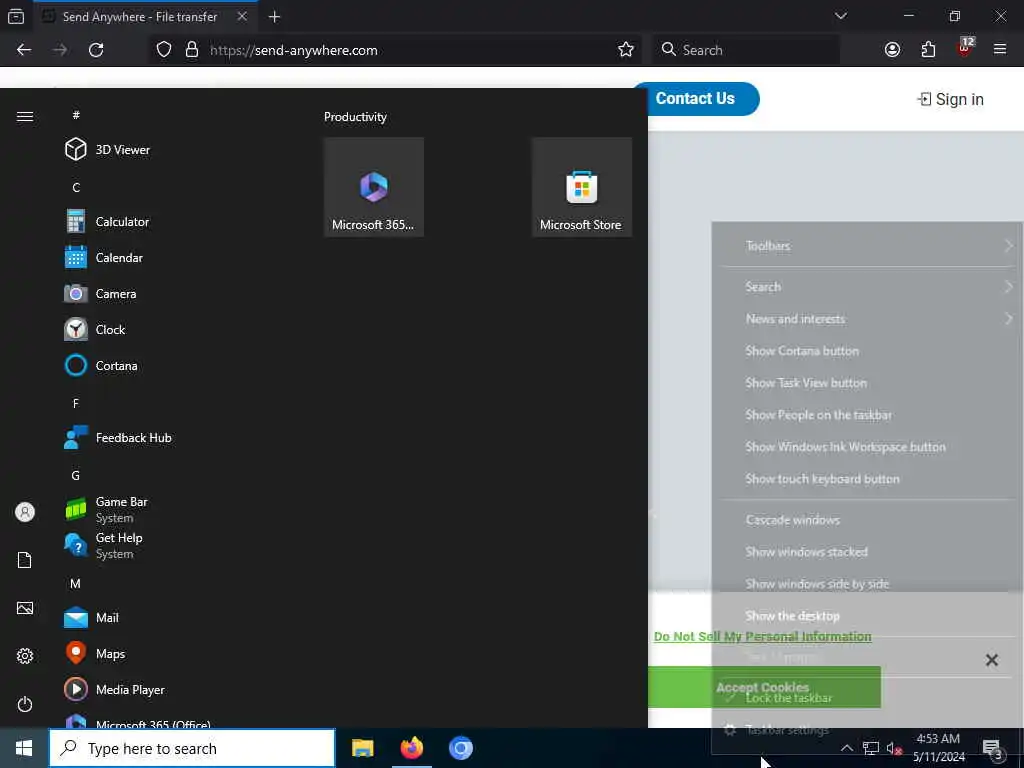Choose Show the desktop
This screenshot has width=1024, height=768.
click(x=867, y=616)
